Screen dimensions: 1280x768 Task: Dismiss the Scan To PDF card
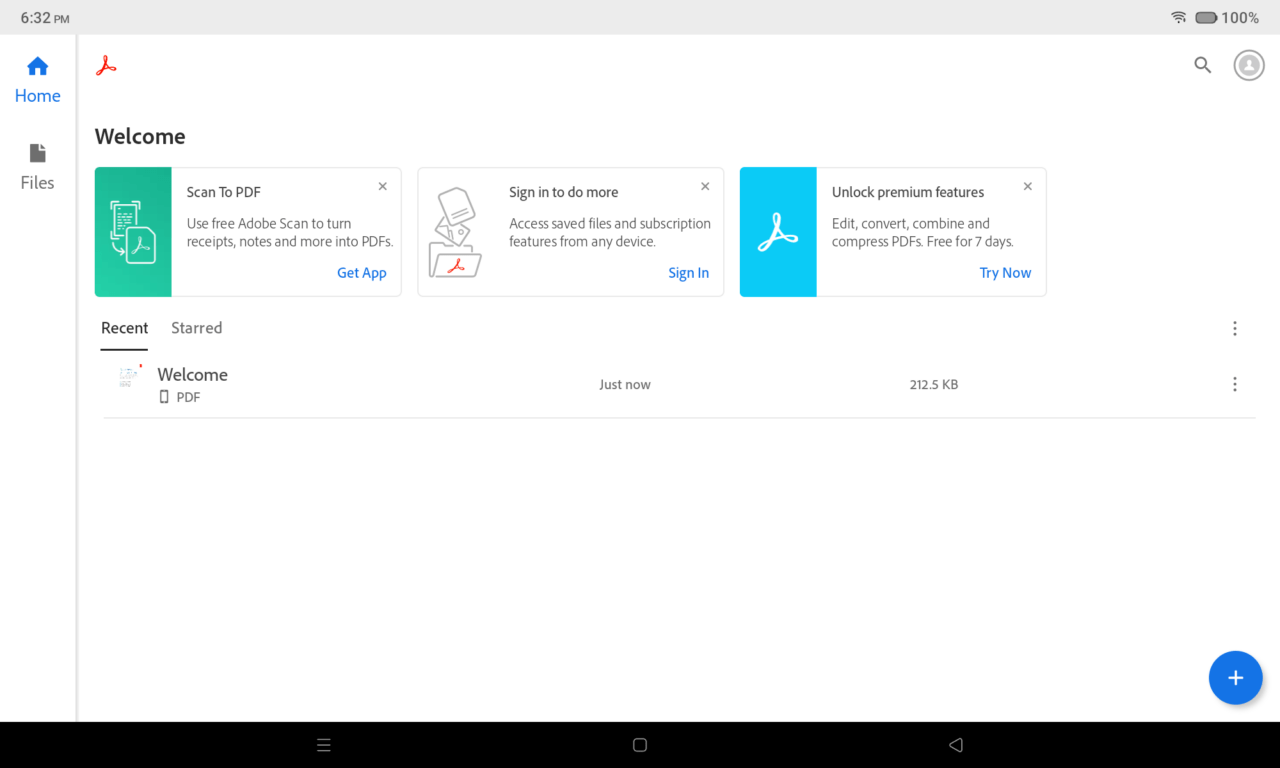(x=382, y=186)
